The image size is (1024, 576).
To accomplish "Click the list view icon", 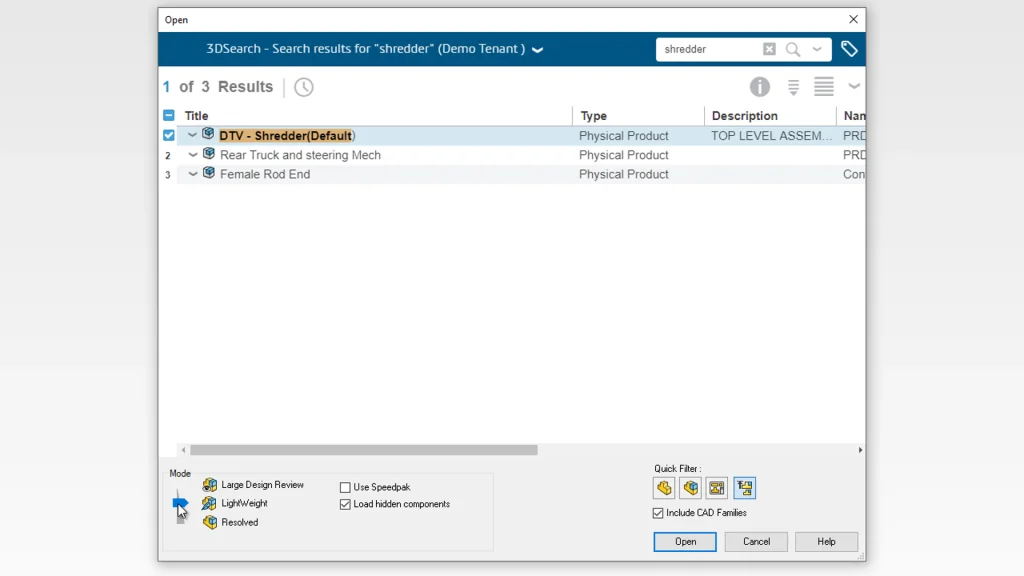I will 823,87.
